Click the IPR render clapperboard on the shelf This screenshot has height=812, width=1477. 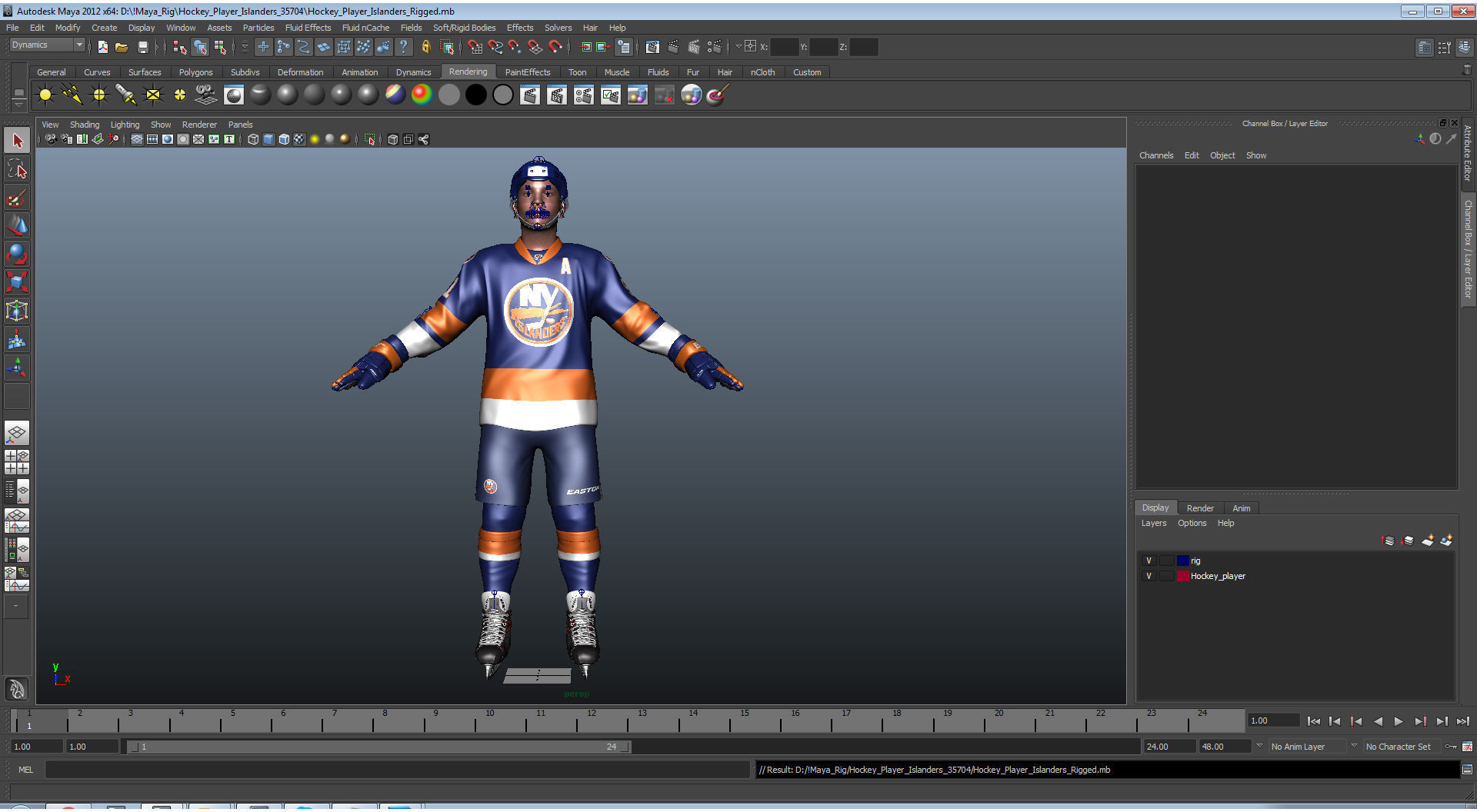(x=557, y=95)
